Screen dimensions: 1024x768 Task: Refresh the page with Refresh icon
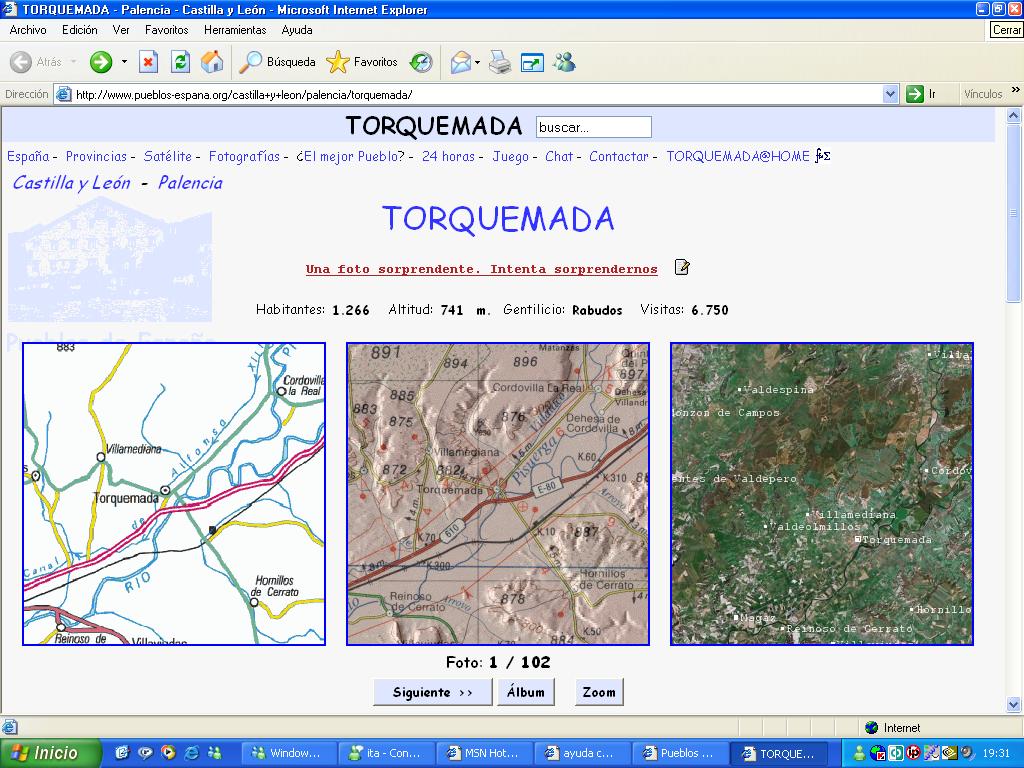point(180,62)
